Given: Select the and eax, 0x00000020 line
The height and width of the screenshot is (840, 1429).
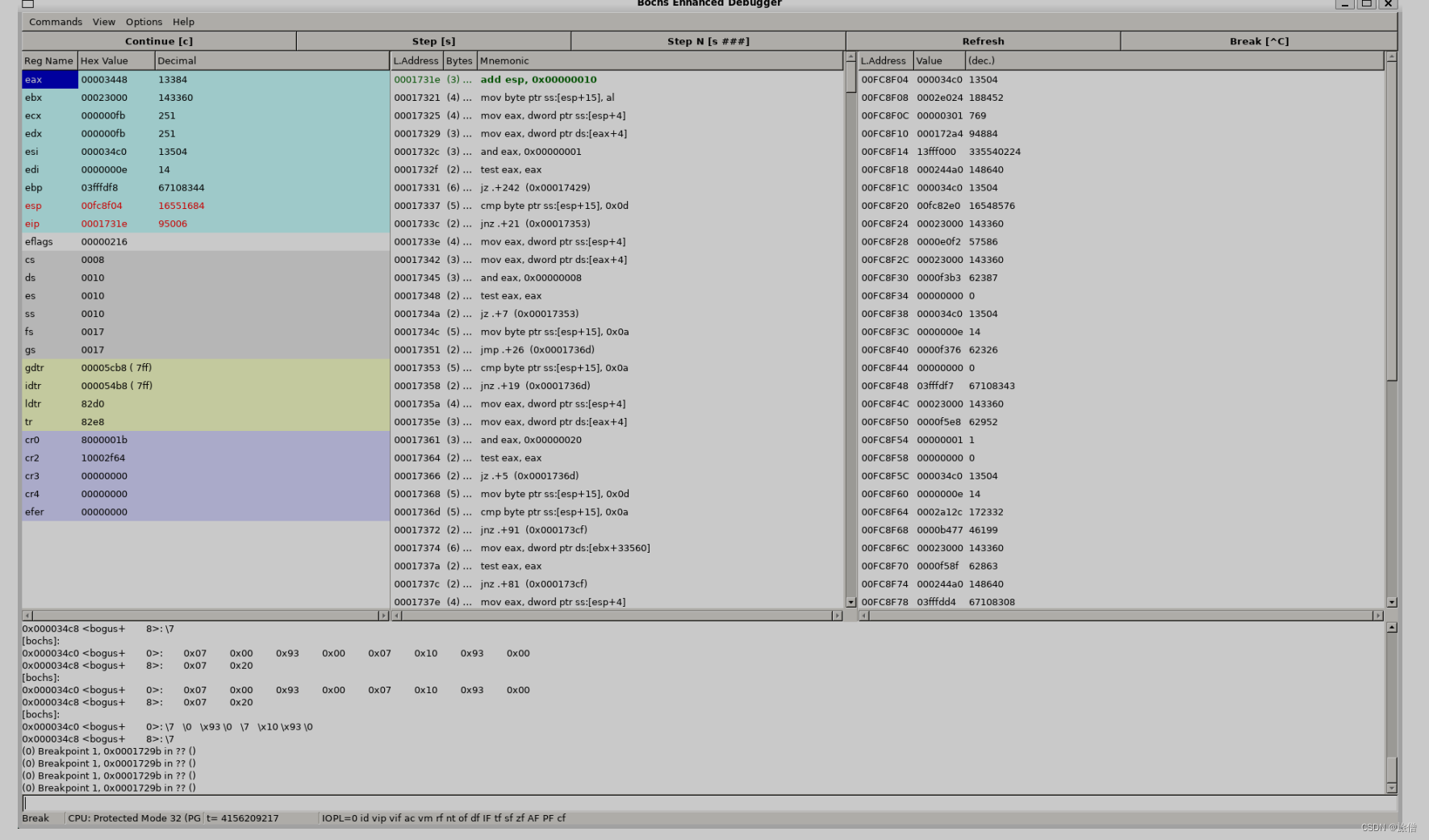Looking at the screenshot, I should tap(617, 440).
